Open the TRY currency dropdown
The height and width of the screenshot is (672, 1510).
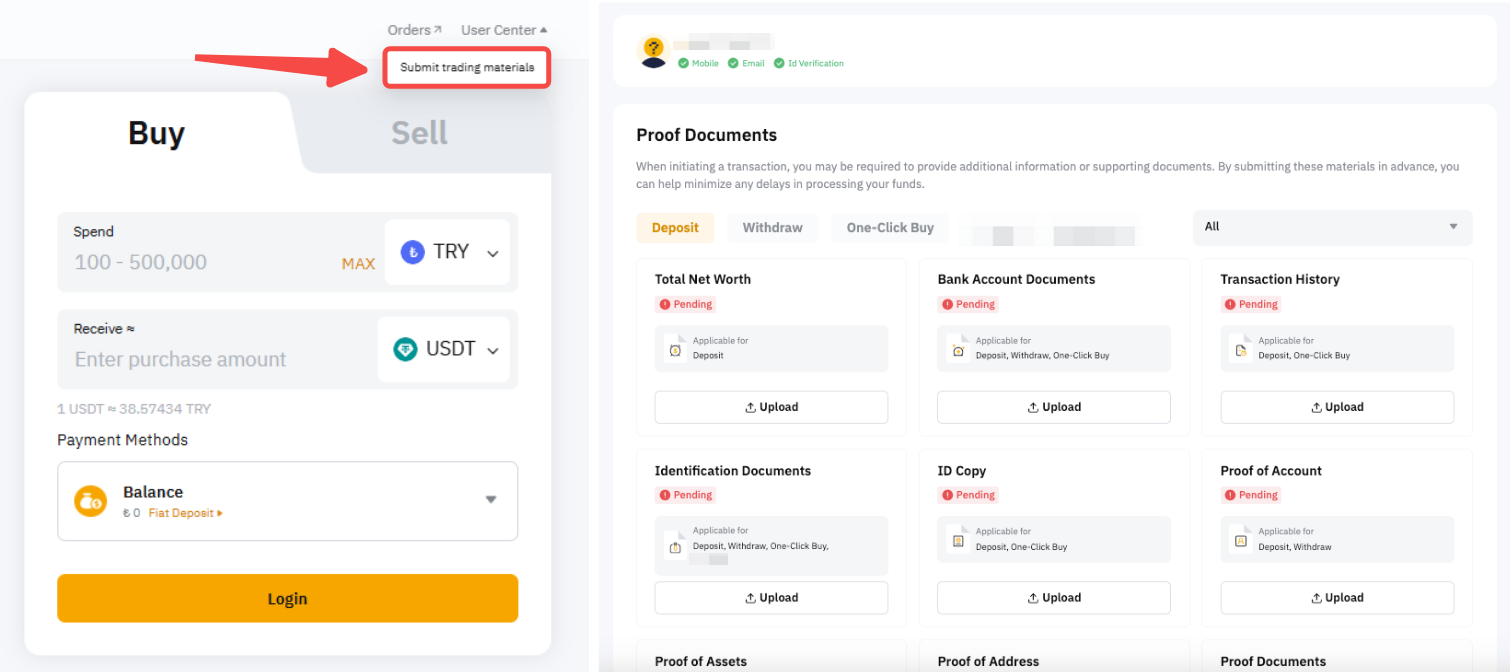coord(492,253)
